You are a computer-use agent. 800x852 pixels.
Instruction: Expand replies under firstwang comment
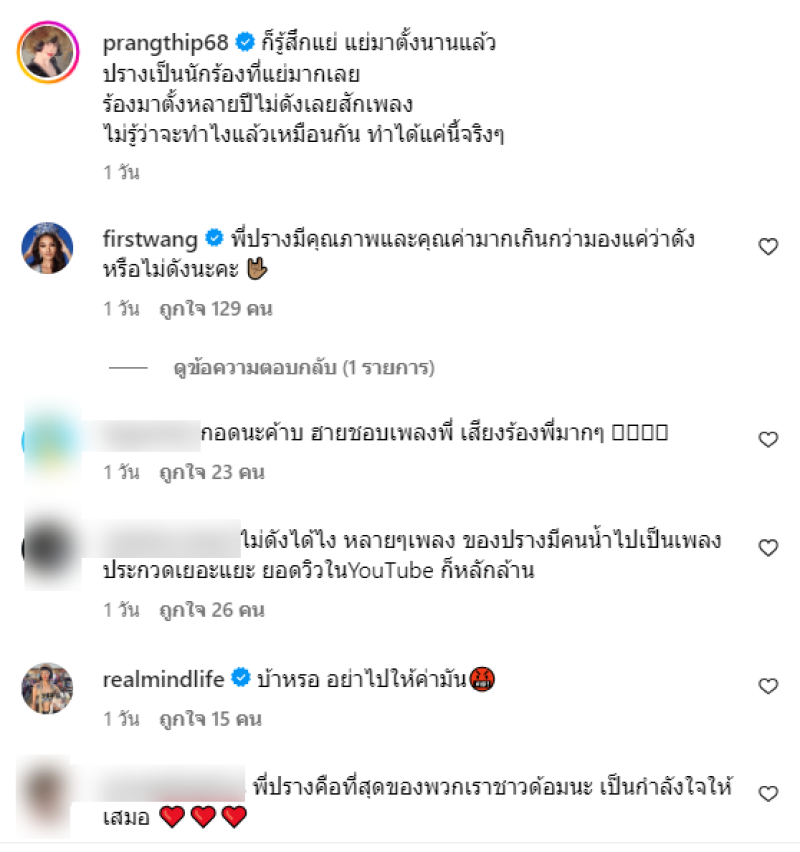point(304,368)
